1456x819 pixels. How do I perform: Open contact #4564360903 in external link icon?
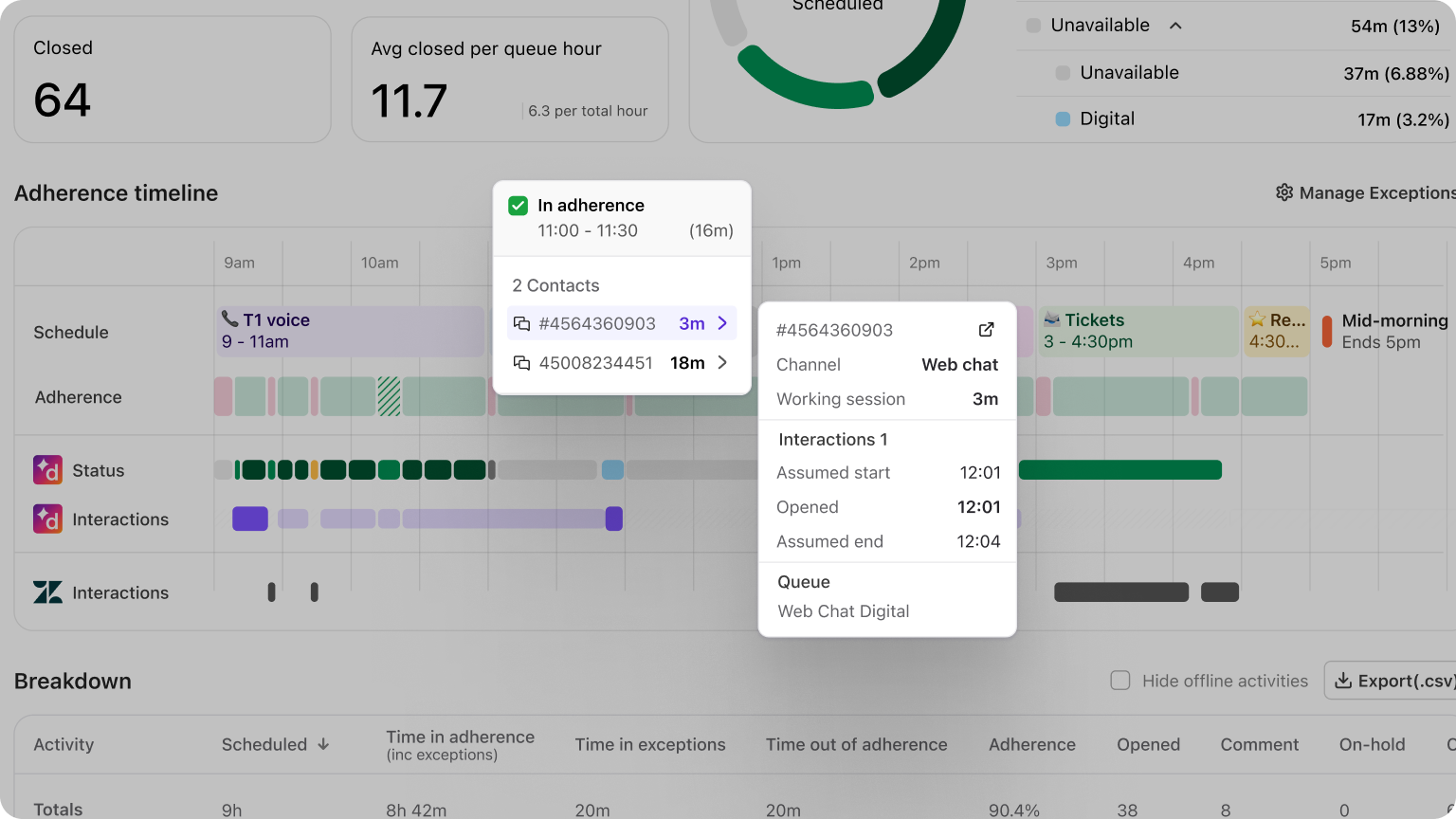(x=986, y=330)
